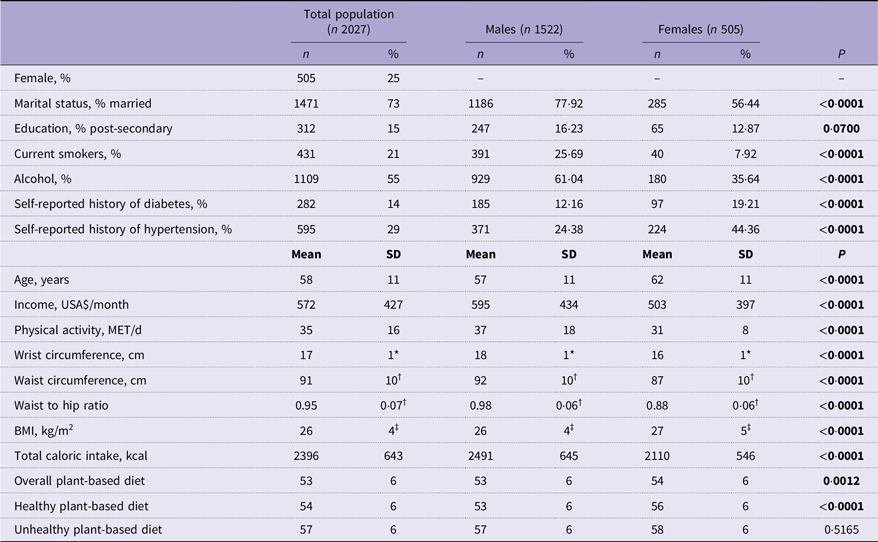The width and height of the screenshot is (878, 542).
Task: Select the Education, % post-secondary label
Action: coord(93,129)
